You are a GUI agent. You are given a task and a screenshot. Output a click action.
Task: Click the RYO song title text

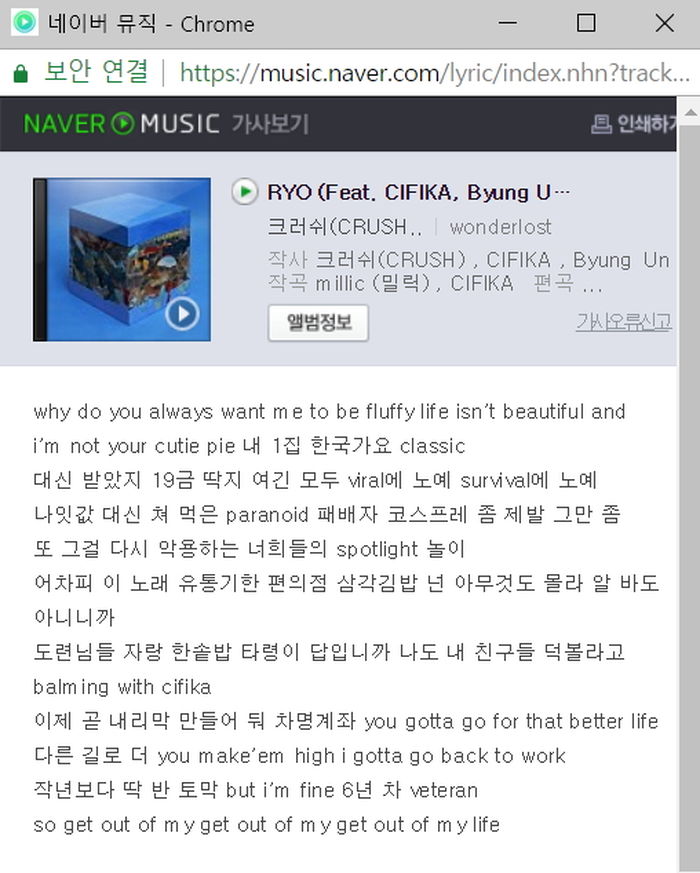pos(418,192)
